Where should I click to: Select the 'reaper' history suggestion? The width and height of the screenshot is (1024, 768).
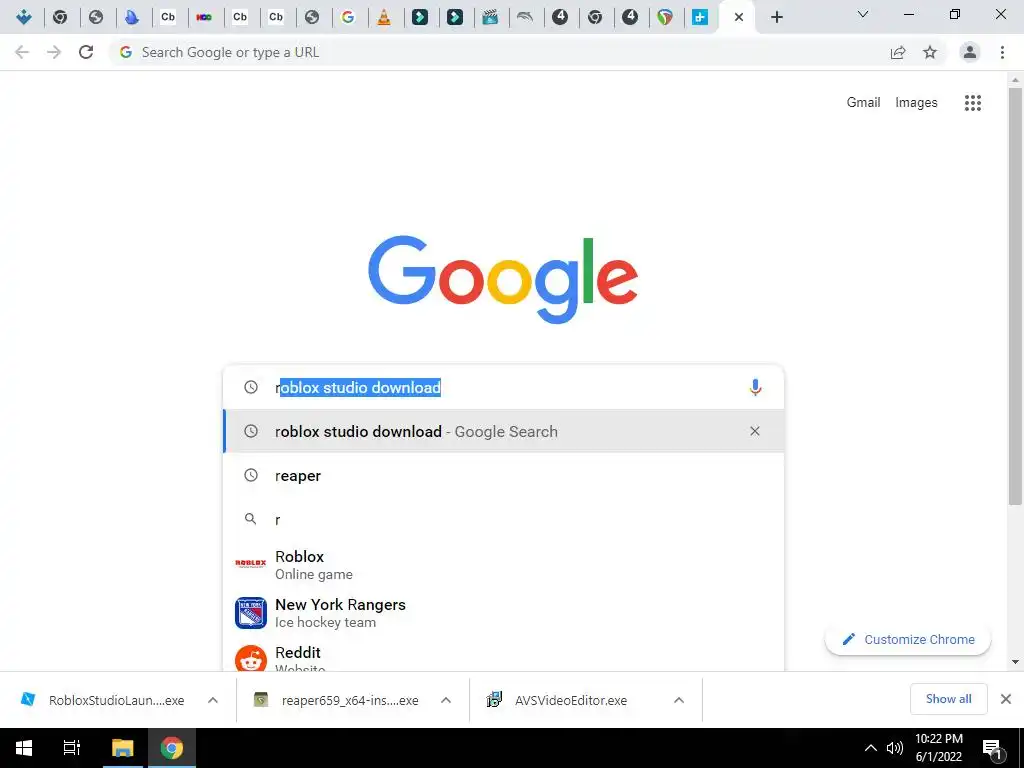click(503, 475)
